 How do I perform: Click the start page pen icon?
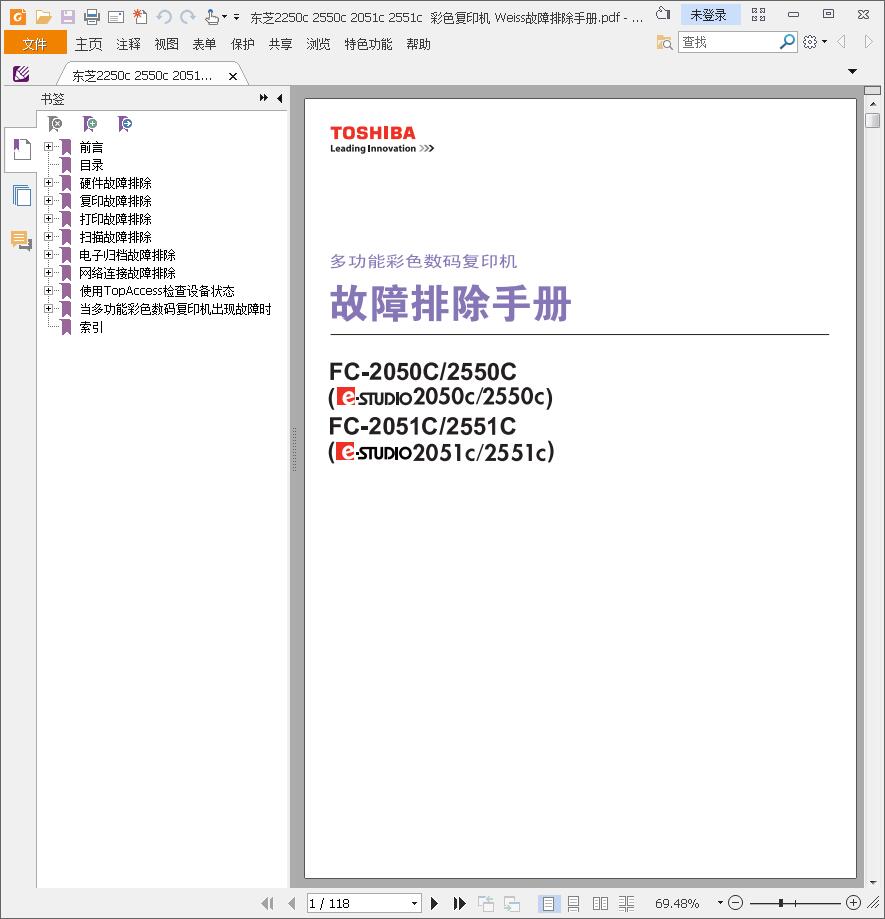(21, 74)
